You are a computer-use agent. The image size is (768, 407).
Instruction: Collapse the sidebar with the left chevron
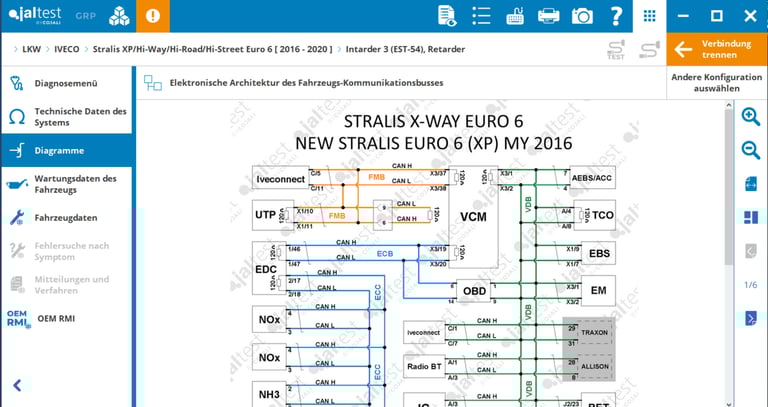pos(17,385)
